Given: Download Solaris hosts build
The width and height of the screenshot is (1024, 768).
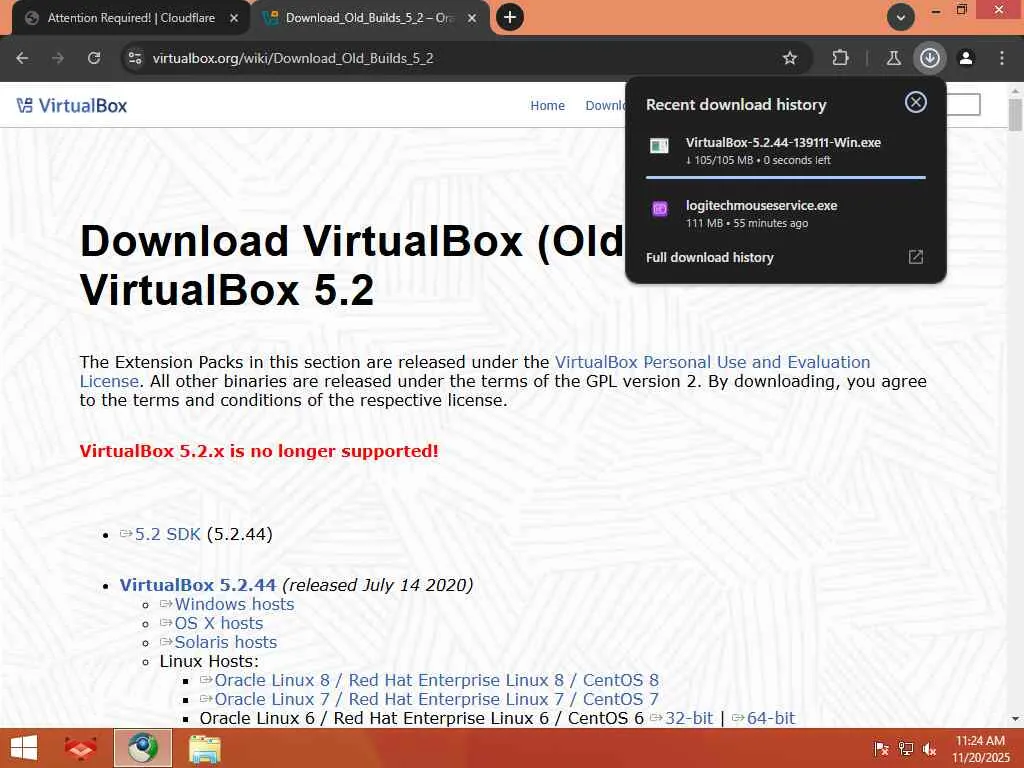Looking at the screenshot, I should coord(225,642).
